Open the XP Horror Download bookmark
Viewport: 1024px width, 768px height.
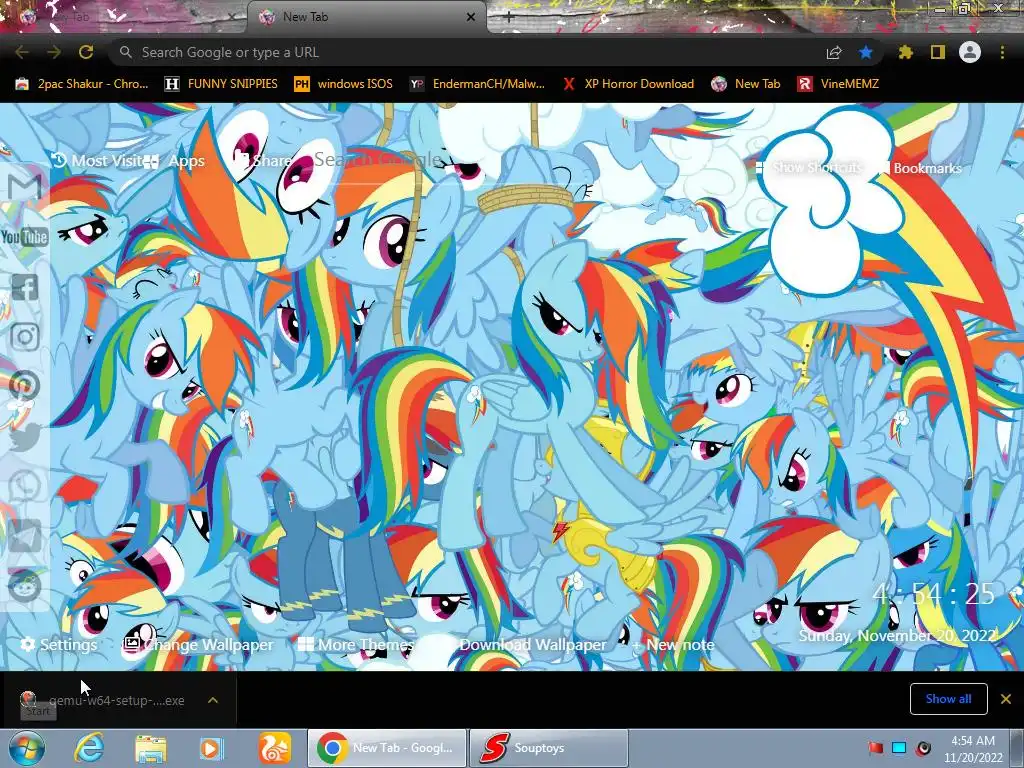[628, 84]
